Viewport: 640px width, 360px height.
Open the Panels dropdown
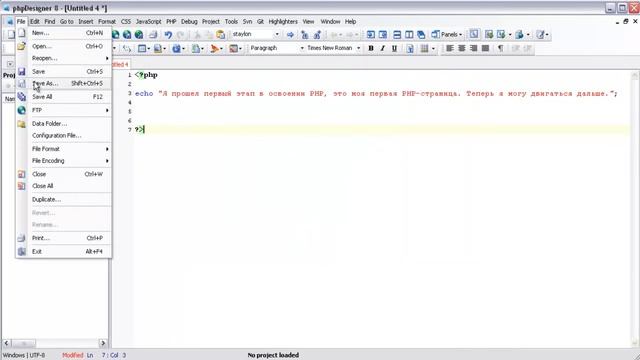tap(447, 35)
